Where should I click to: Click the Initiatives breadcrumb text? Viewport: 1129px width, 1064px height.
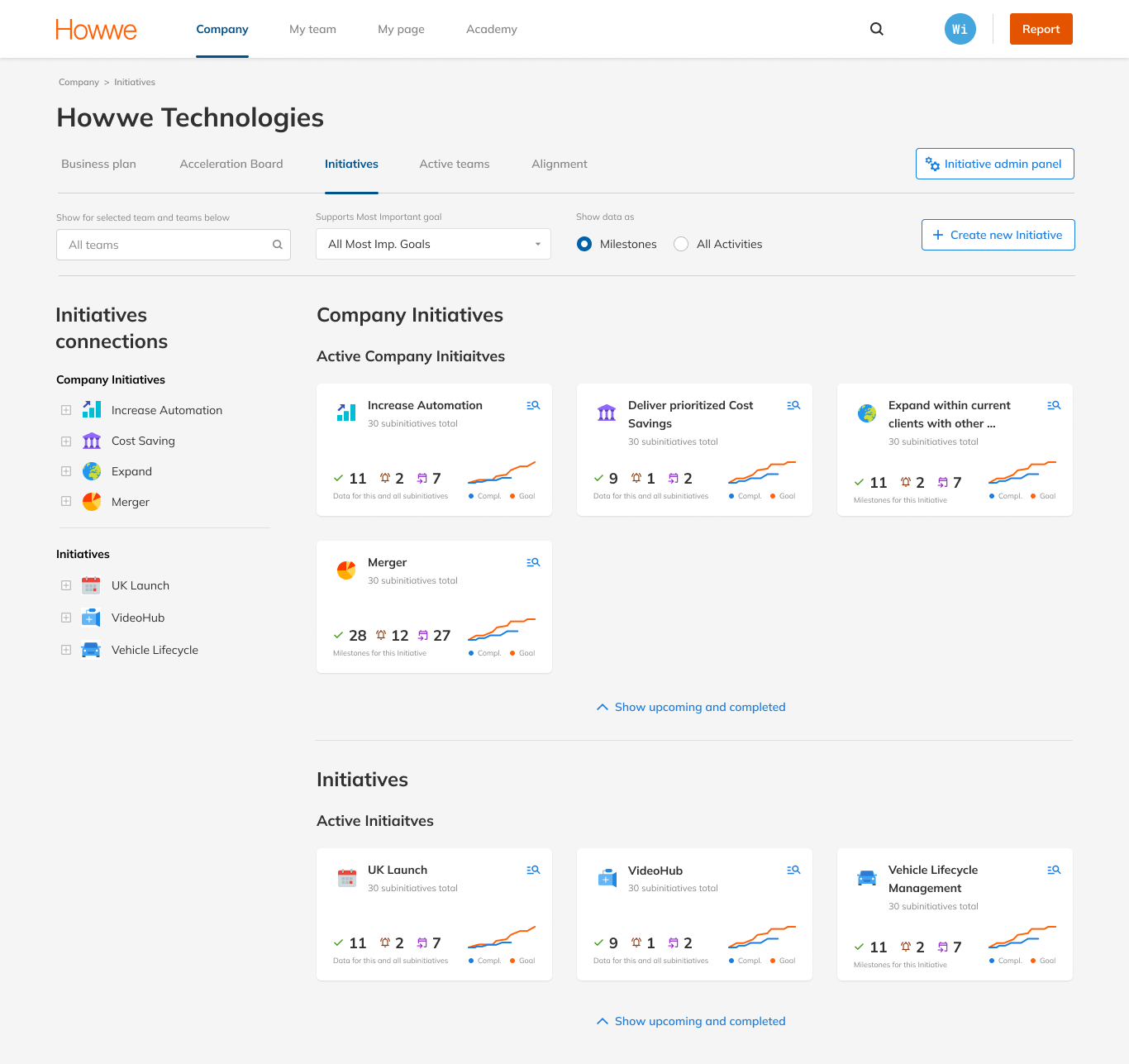click(x=135, y=82)
